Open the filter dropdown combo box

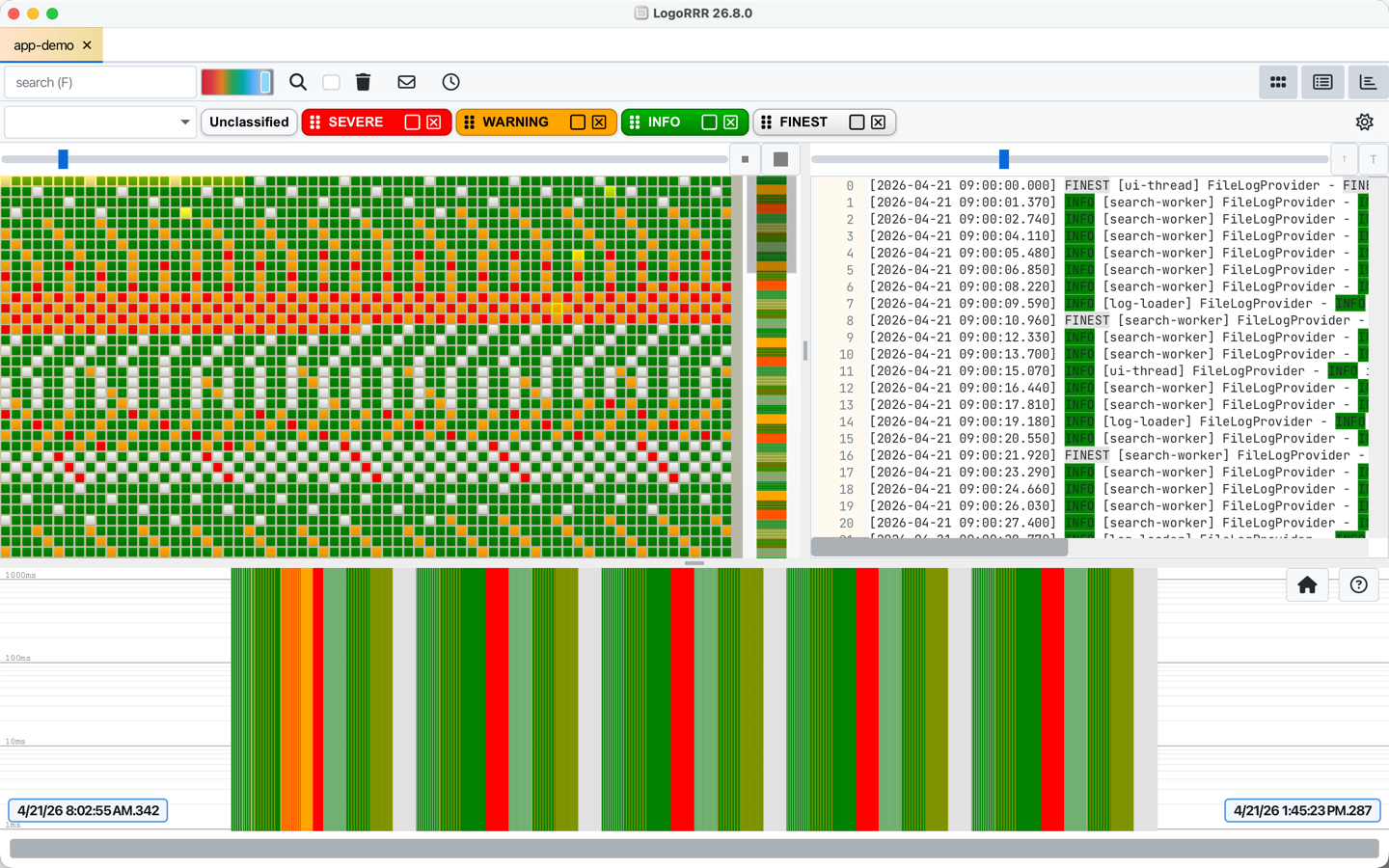[99, 122]
